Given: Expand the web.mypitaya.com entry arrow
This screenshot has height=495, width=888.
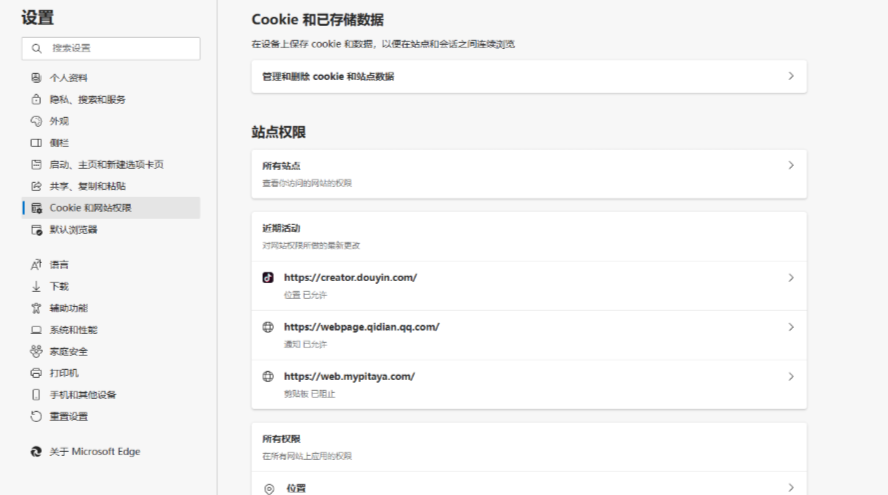Looking at the screenshot, I should click(x=790, y=377).
